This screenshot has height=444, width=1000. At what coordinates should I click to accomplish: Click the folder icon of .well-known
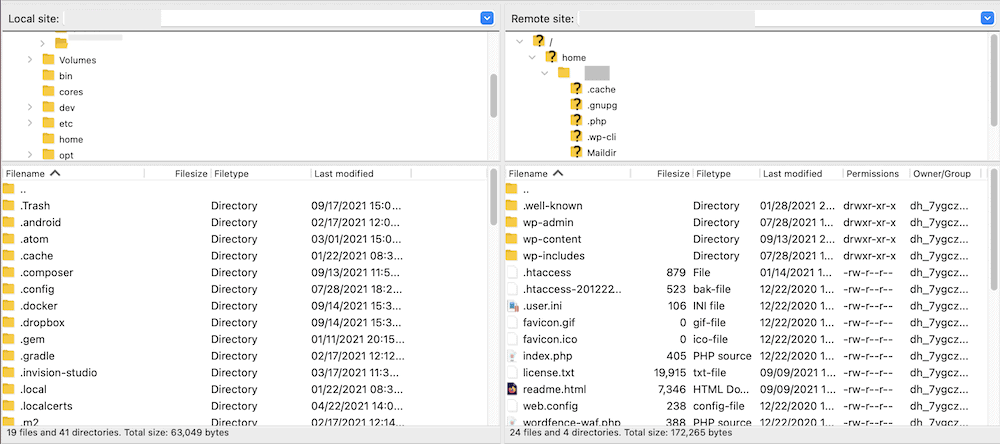coord(511,205)
